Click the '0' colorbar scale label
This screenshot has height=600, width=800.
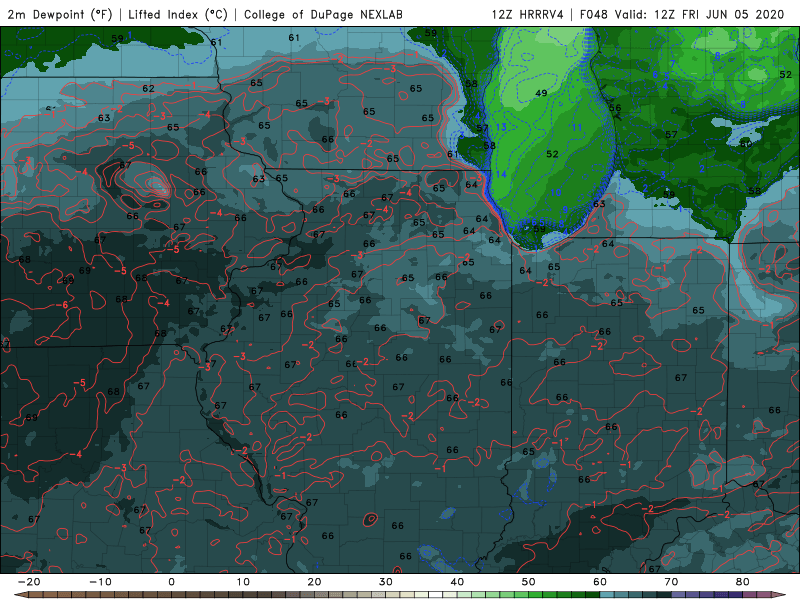pos(171,582)
